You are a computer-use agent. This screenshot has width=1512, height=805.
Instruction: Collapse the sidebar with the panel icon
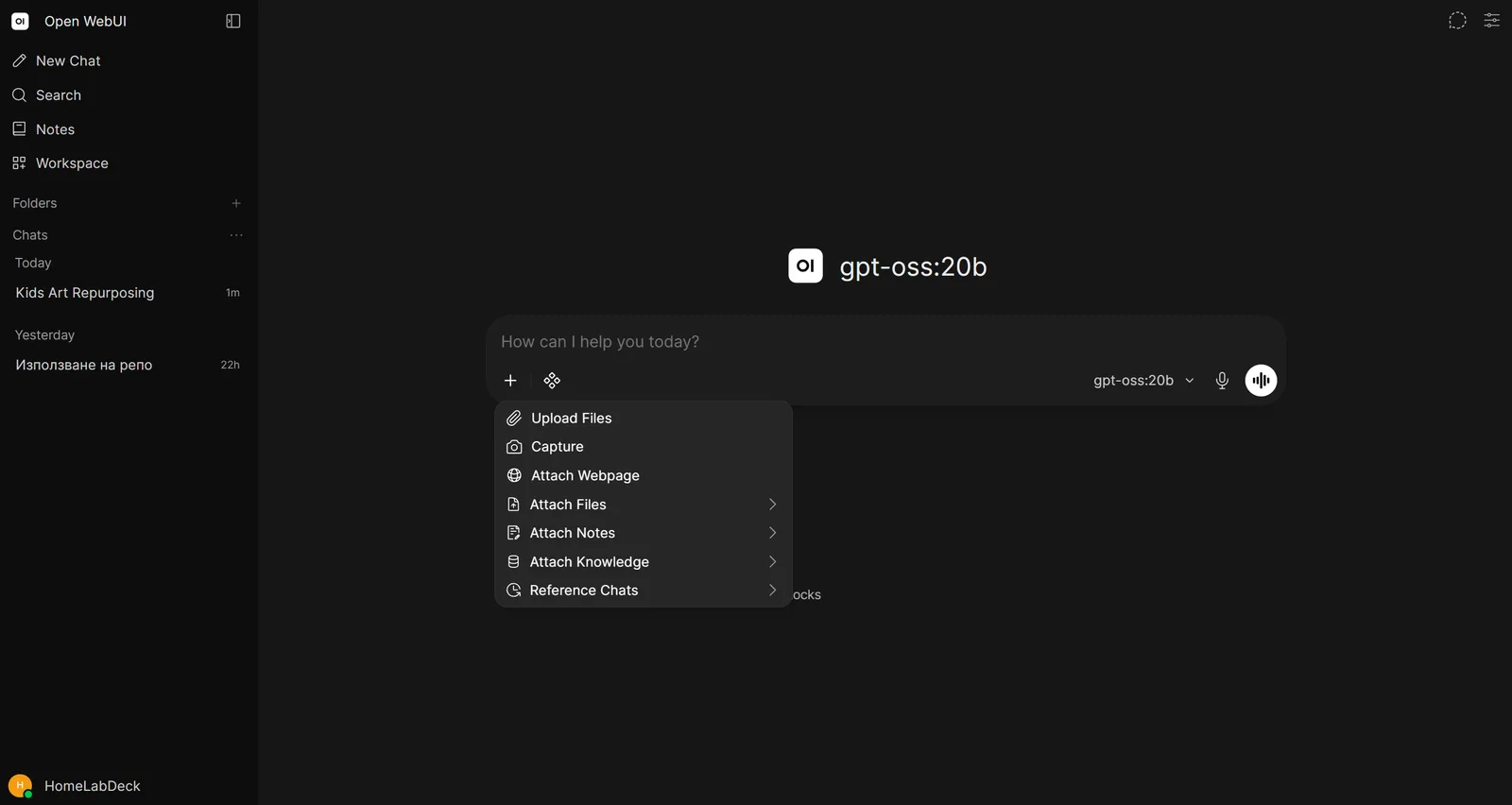pyautogui.click(x=233, y=21)
